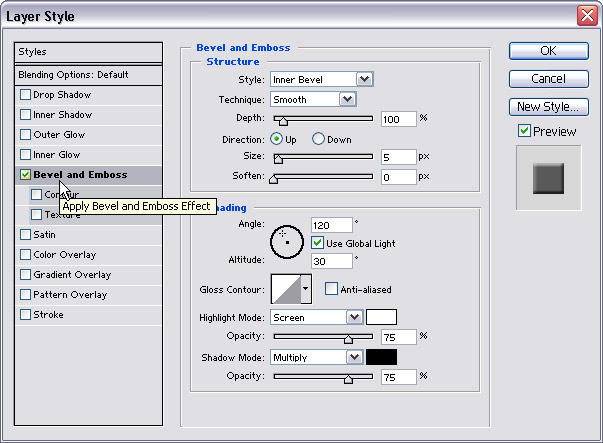Viewport: 603px width, 443px height.
Task: Enable the Inner Shadow checkbox
Action: [x=25, y=115]
